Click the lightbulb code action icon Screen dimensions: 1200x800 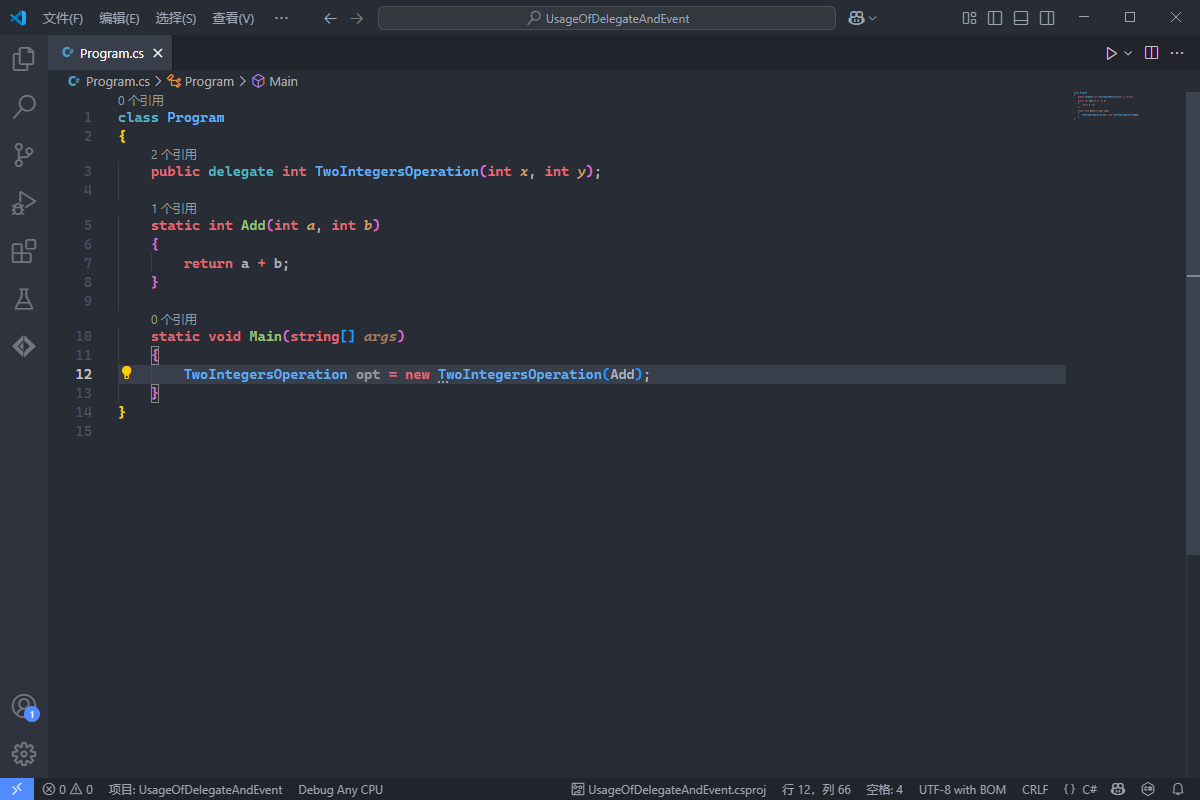[x=127, y=373]
